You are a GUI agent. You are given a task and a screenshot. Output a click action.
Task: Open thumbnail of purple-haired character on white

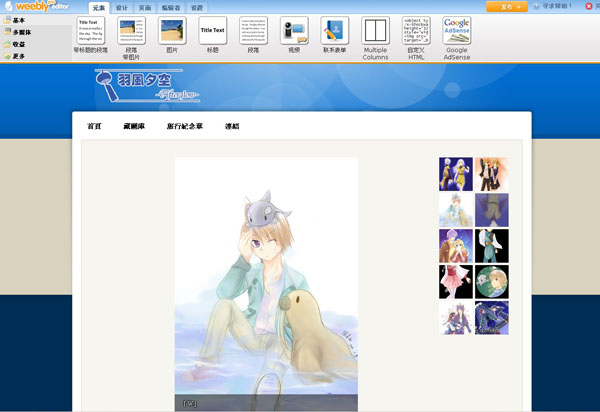pos(456,318)
